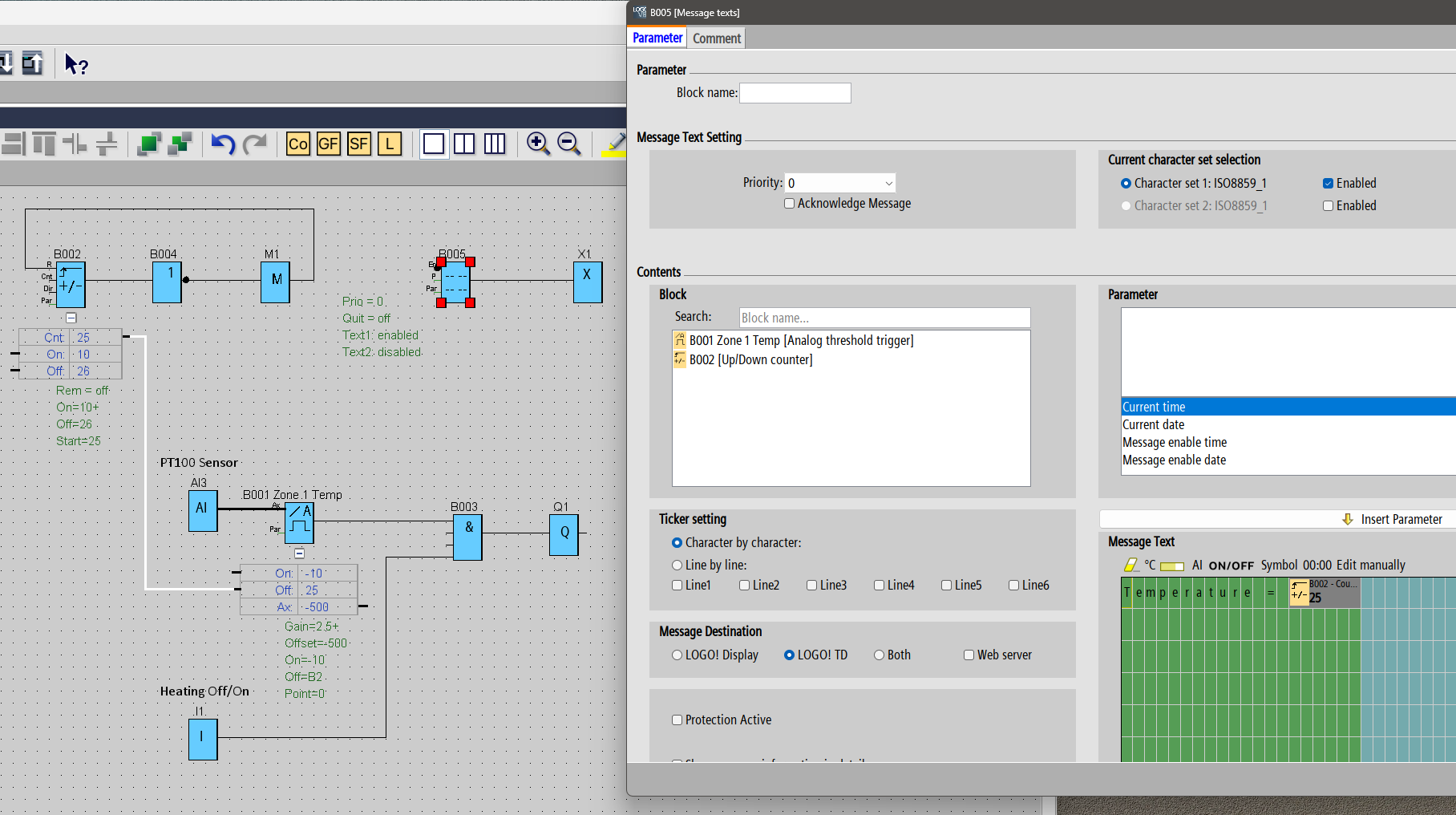Open the Constants (Co) toolbox

(297, 144)
